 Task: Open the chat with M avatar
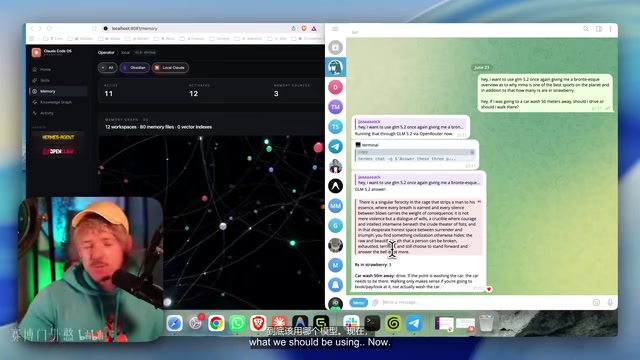pyautogui.click(x=336, y=265)
